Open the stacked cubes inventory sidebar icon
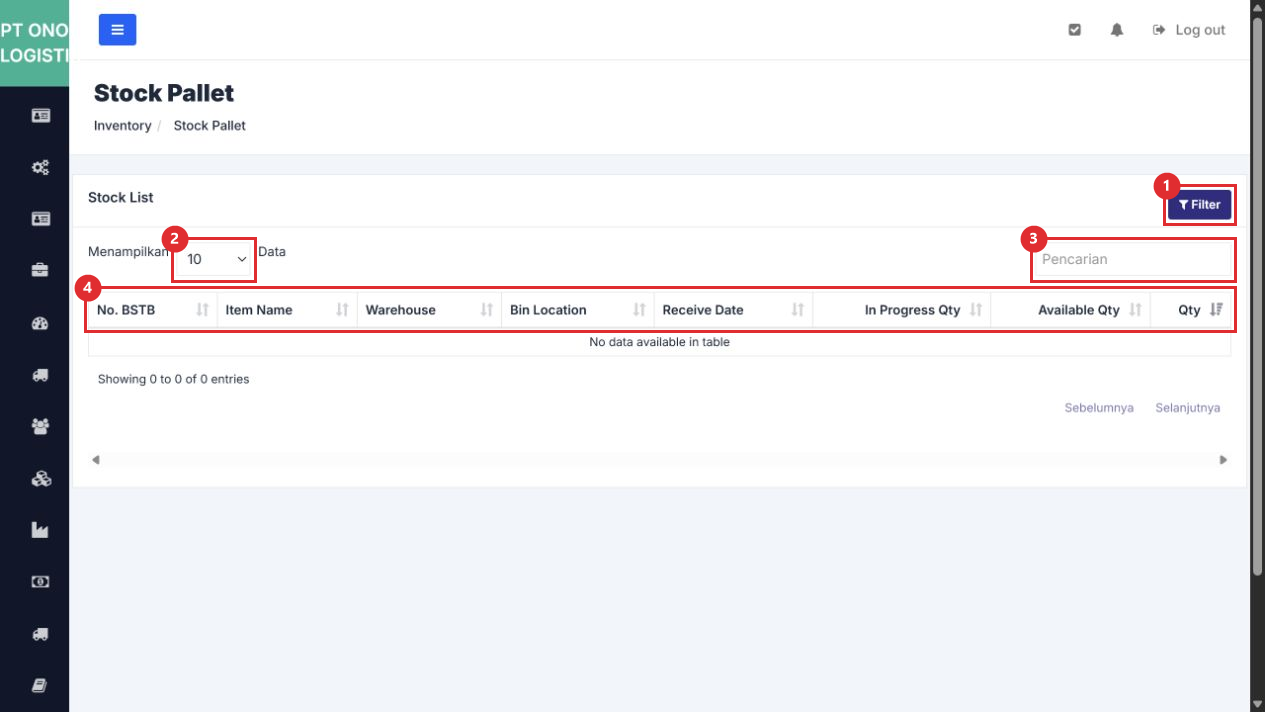This screenshot has height=712, width=1265. [x=40, y=479]
